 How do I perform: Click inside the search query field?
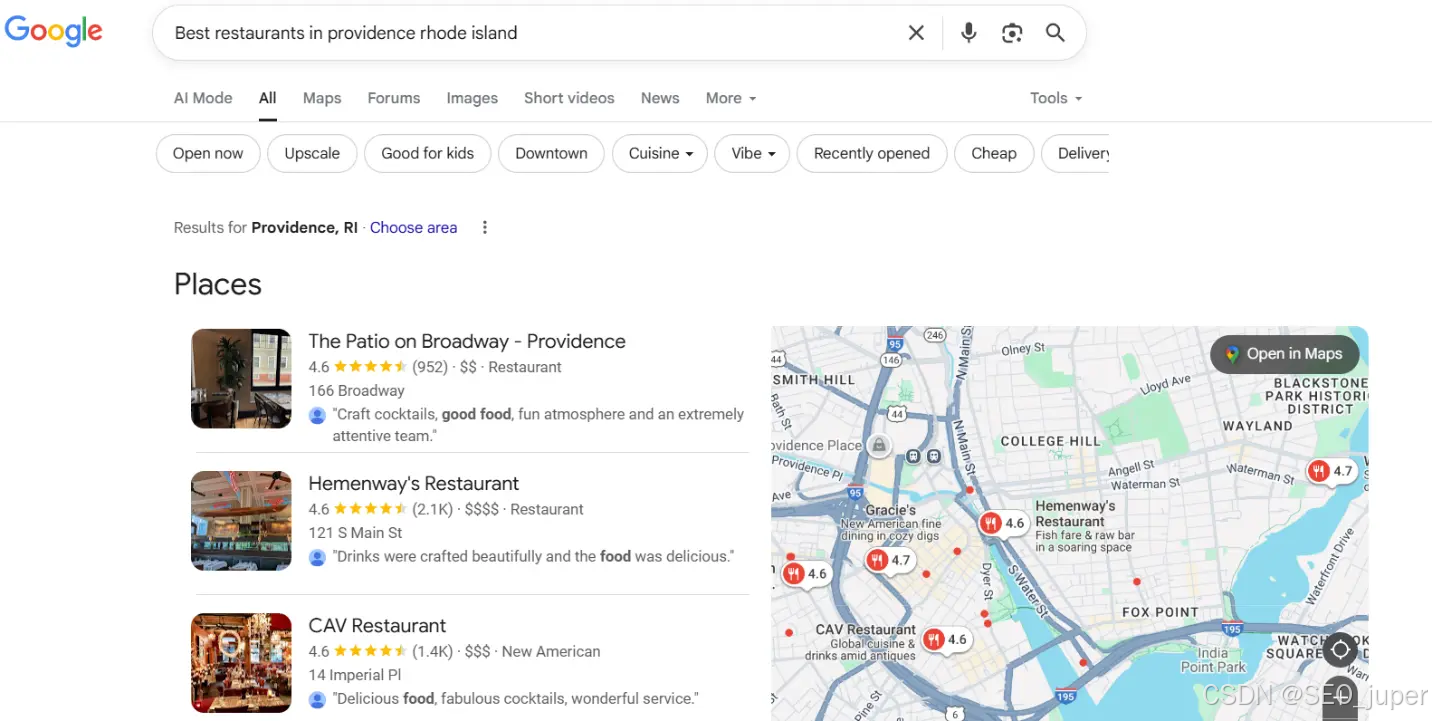[530, 33]
